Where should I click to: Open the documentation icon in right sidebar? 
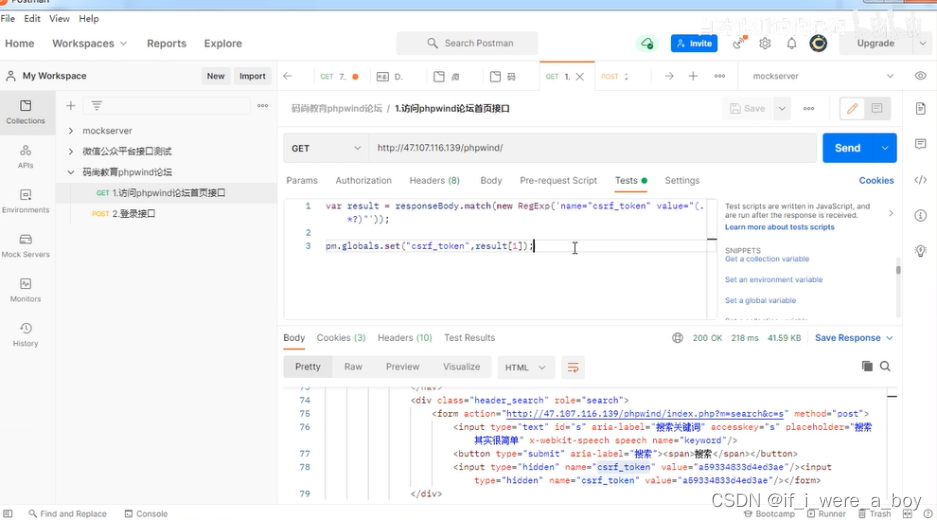coord(920,108)
